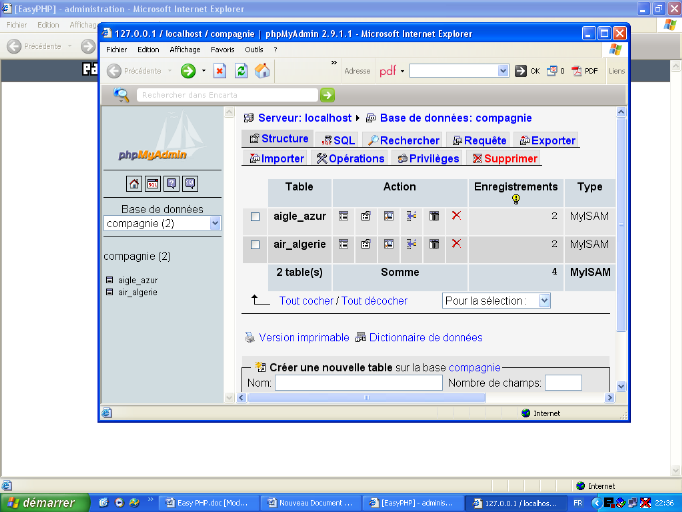Screen dimensions: 682x512
Task: Open Structure icon in aigle_azur row
Action: click(366, 216)
